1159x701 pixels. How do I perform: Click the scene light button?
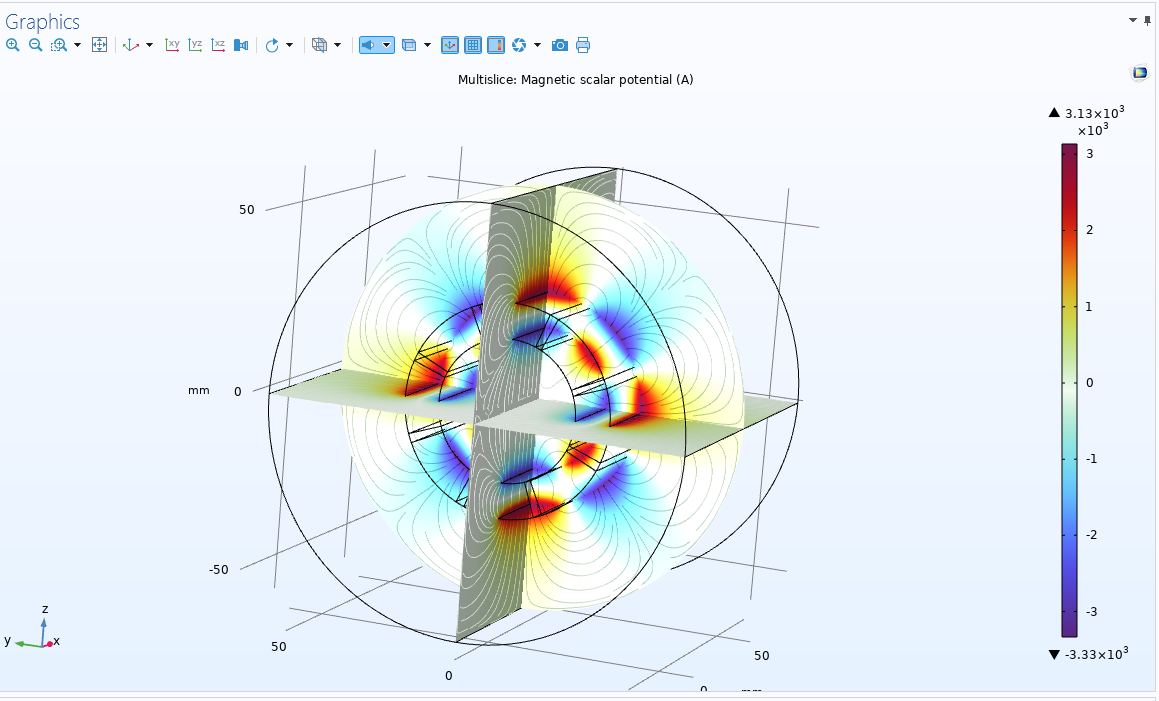tap(369, 45)
